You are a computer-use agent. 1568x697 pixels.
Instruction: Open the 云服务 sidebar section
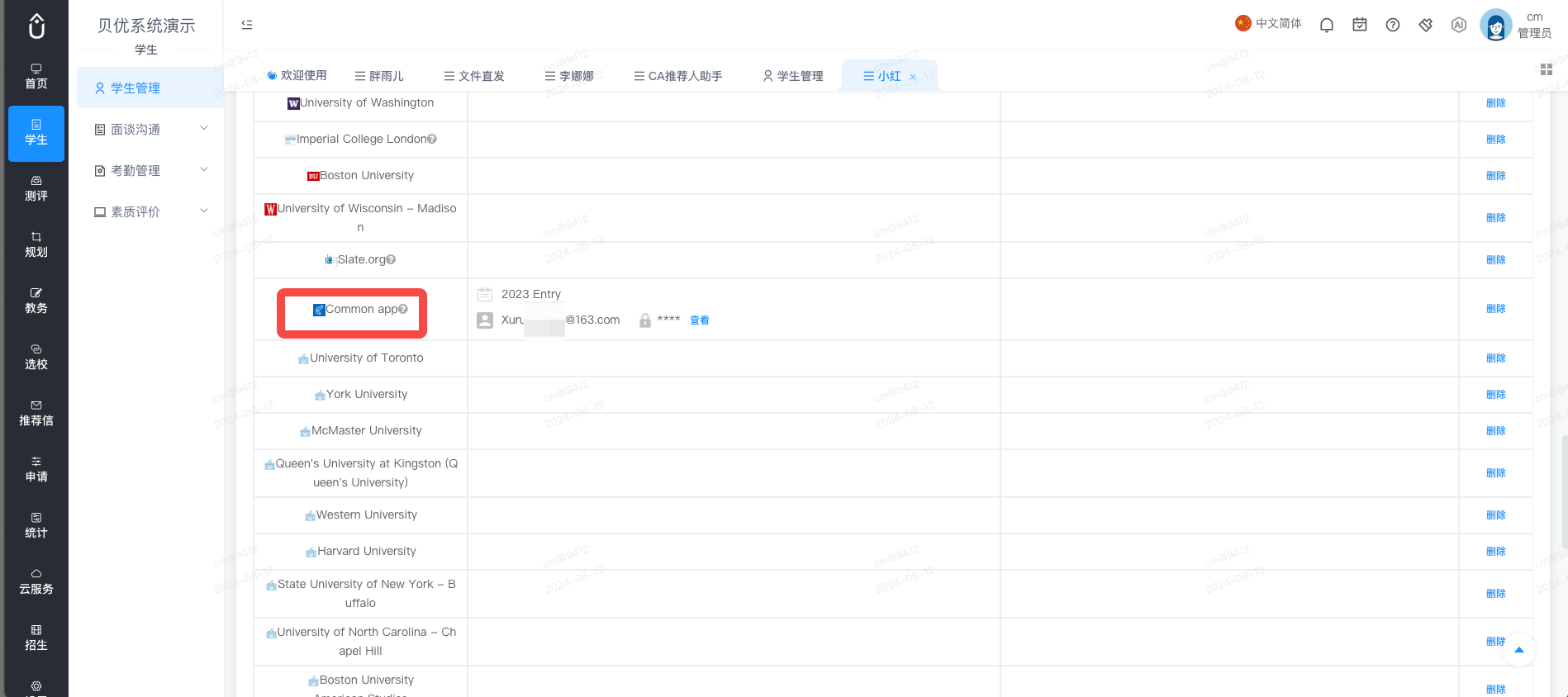click(36, 582)
